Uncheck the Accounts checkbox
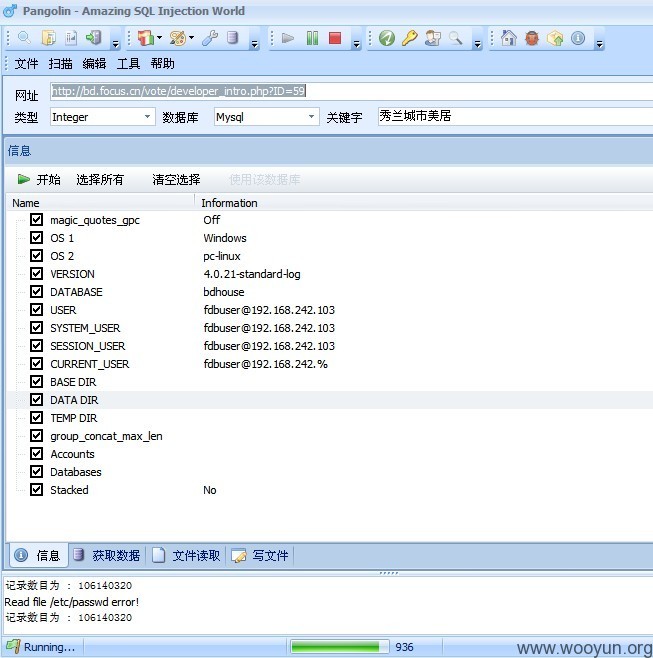Screen dimensions: 653x658 pyautogui.click(x=37, y=454)
